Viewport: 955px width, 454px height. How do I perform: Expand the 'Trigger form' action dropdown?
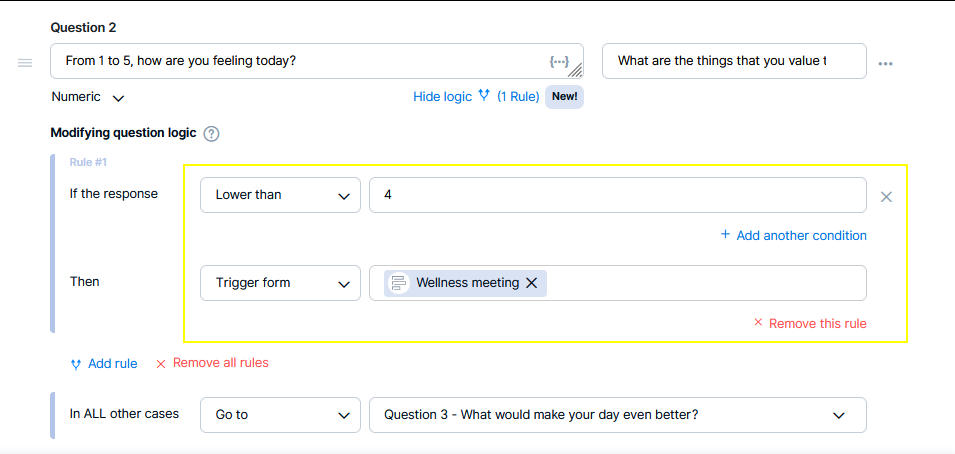pyautogui.click(x=280, y=283)
